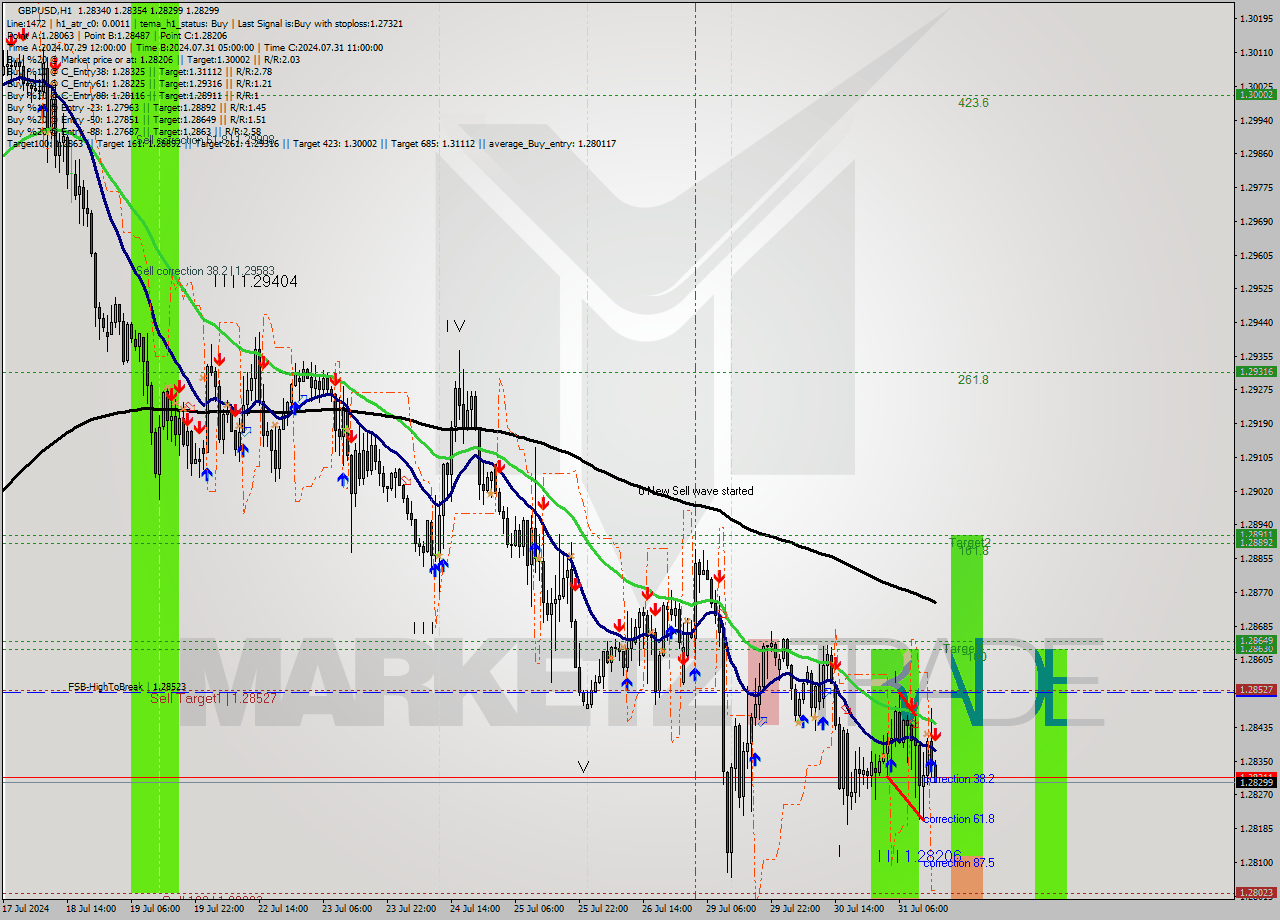Click the Point A:1.28063 value

click(42, 34)
